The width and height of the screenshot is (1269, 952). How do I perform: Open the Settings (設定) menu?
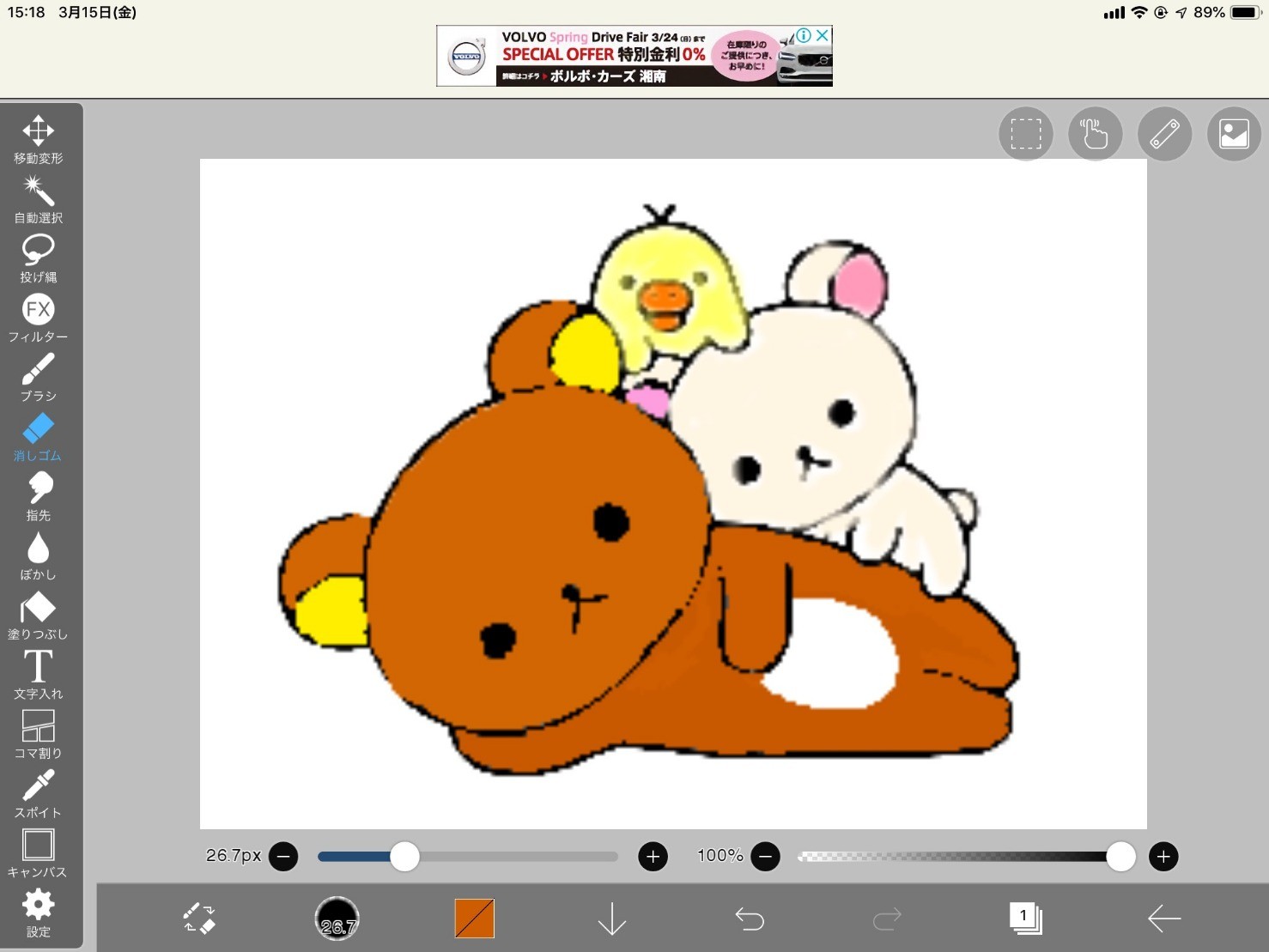(x=38, y=912)
